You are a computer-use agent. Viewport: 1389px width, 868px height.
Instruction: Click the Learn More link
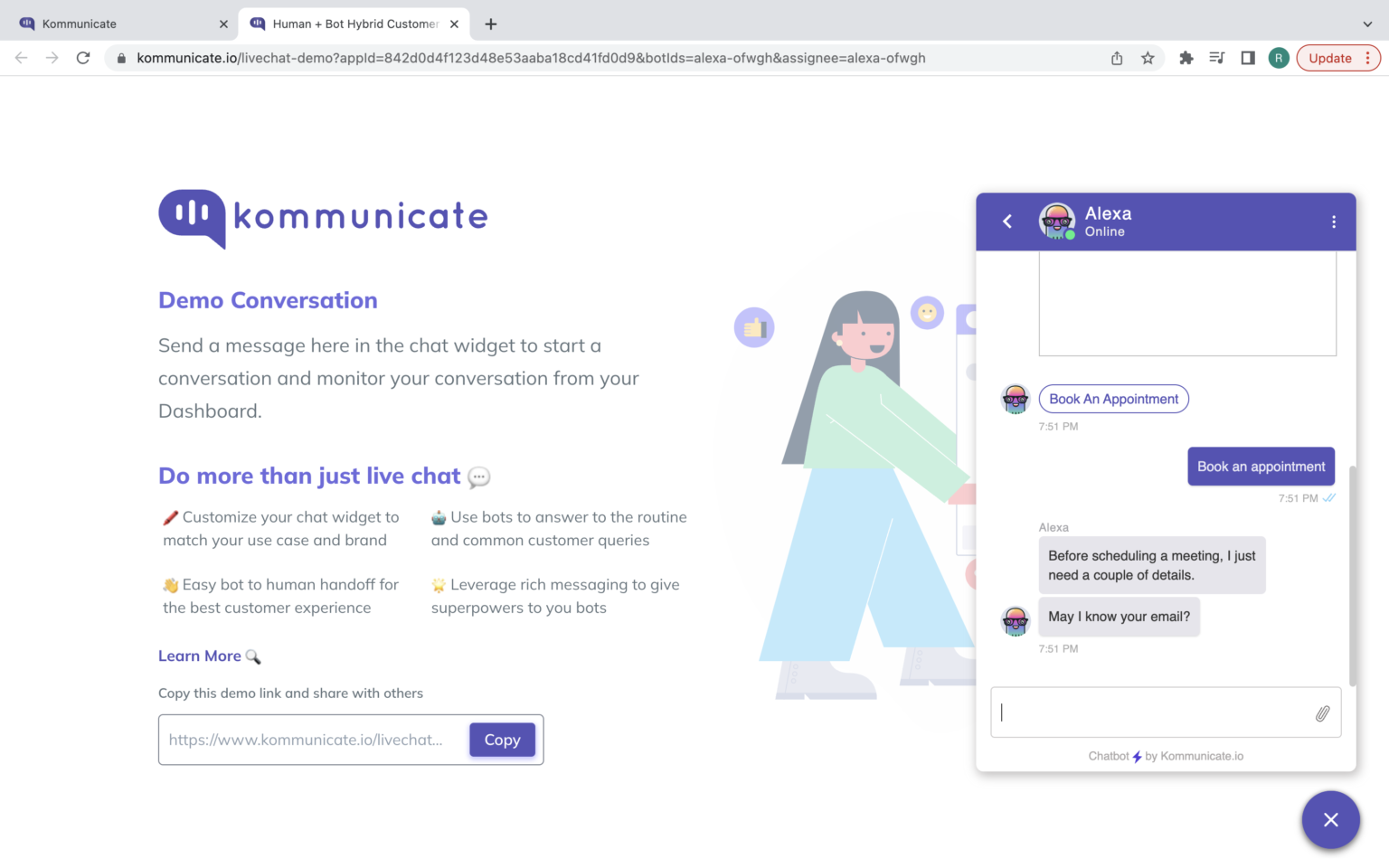coord(200,656)
